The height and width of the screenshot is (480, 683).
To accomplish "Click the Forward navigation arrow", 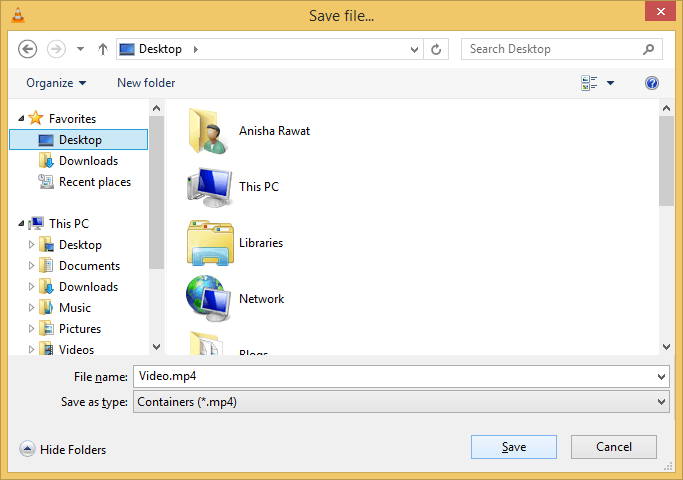I will [x=56, y=49].
